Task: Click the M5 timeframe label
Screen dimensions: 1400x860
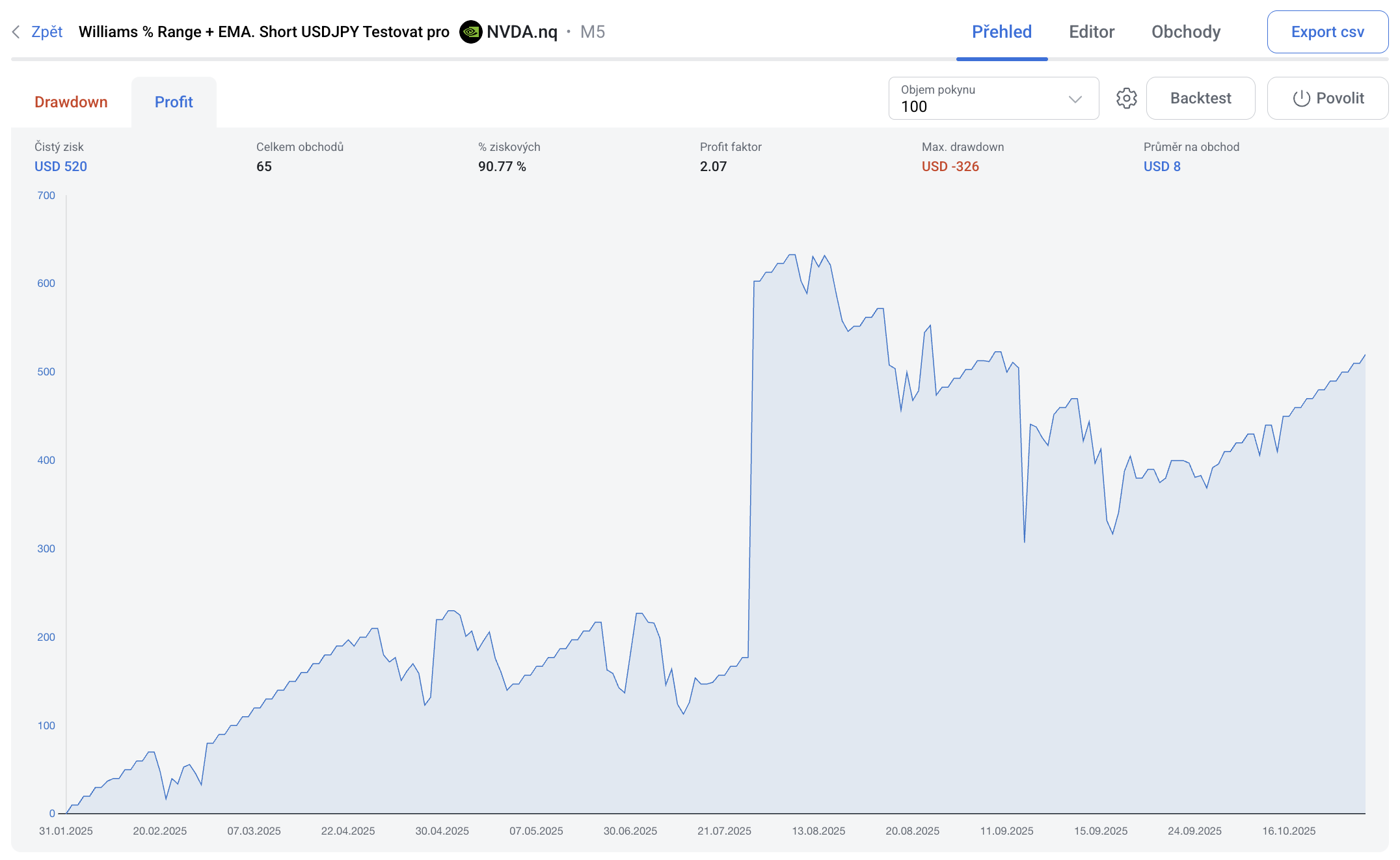Action: [x=592, y=32]
